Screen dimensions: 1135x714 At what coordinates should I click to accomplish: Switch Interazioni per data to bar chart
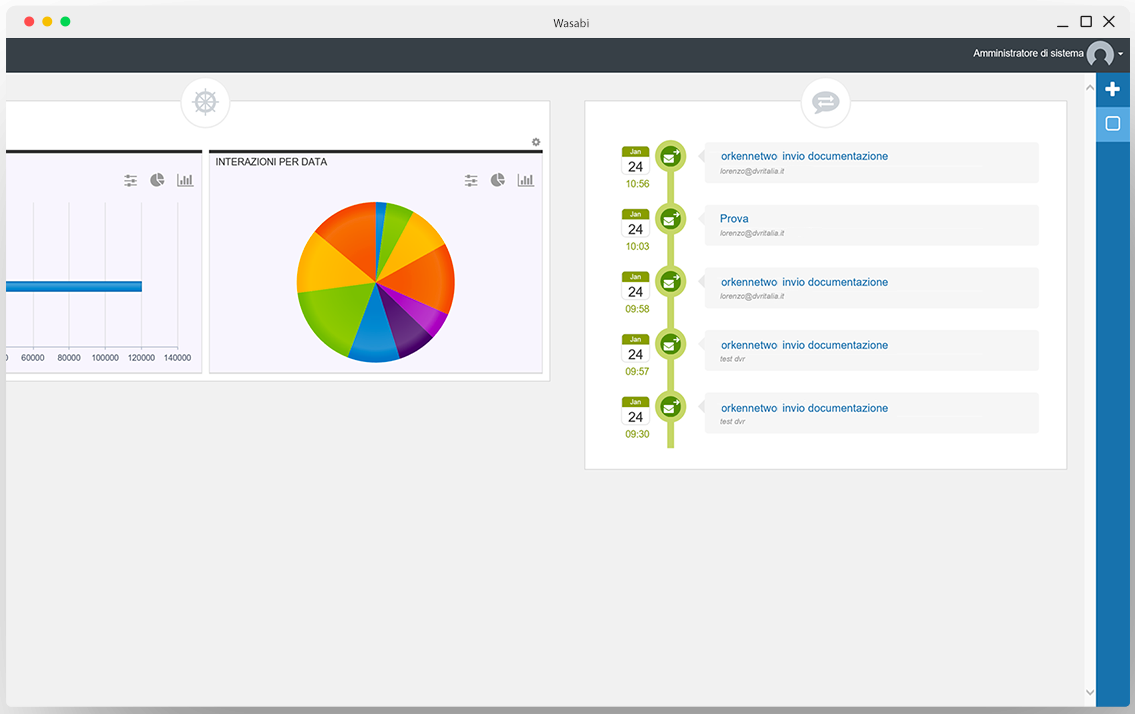coord(526,180)
